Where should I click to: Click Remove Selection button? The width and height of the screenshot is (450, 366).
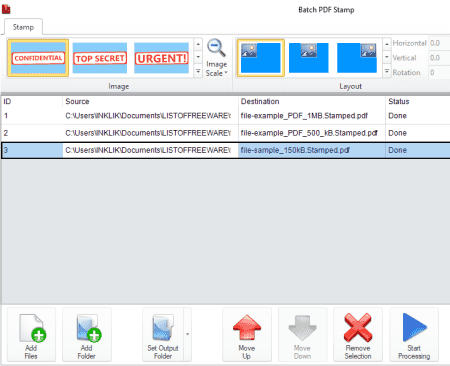click(358, 335)
